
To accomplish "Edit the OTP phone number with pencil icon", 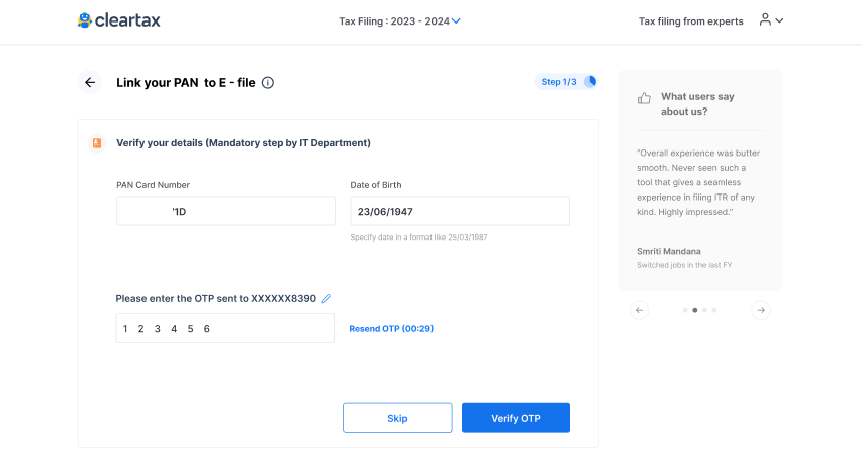I will [x=326, y=299].
